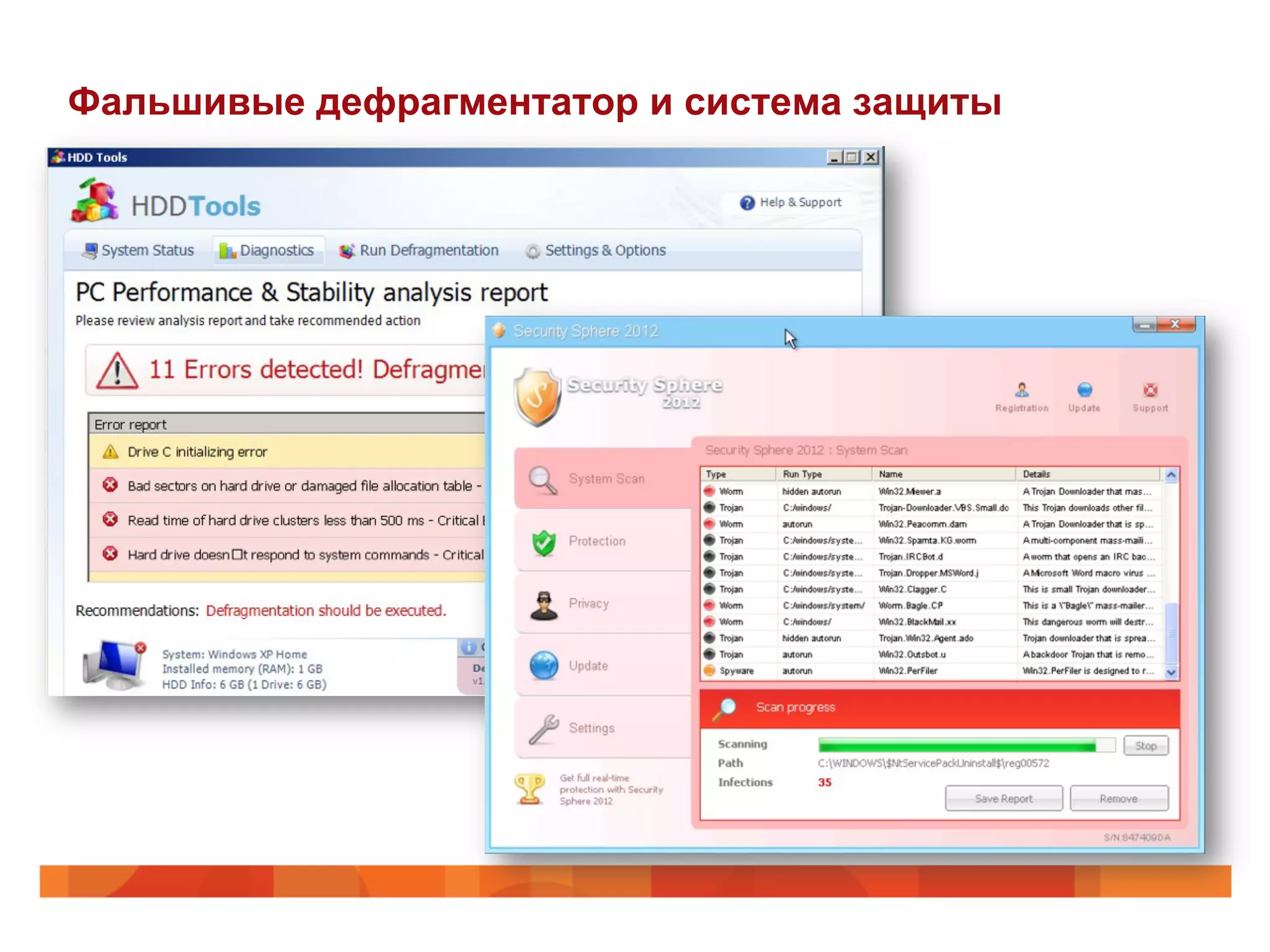Click scroll down arrow of scan list
The width and height of the screenshot is (1270, 952).
tap(1171, 672)
